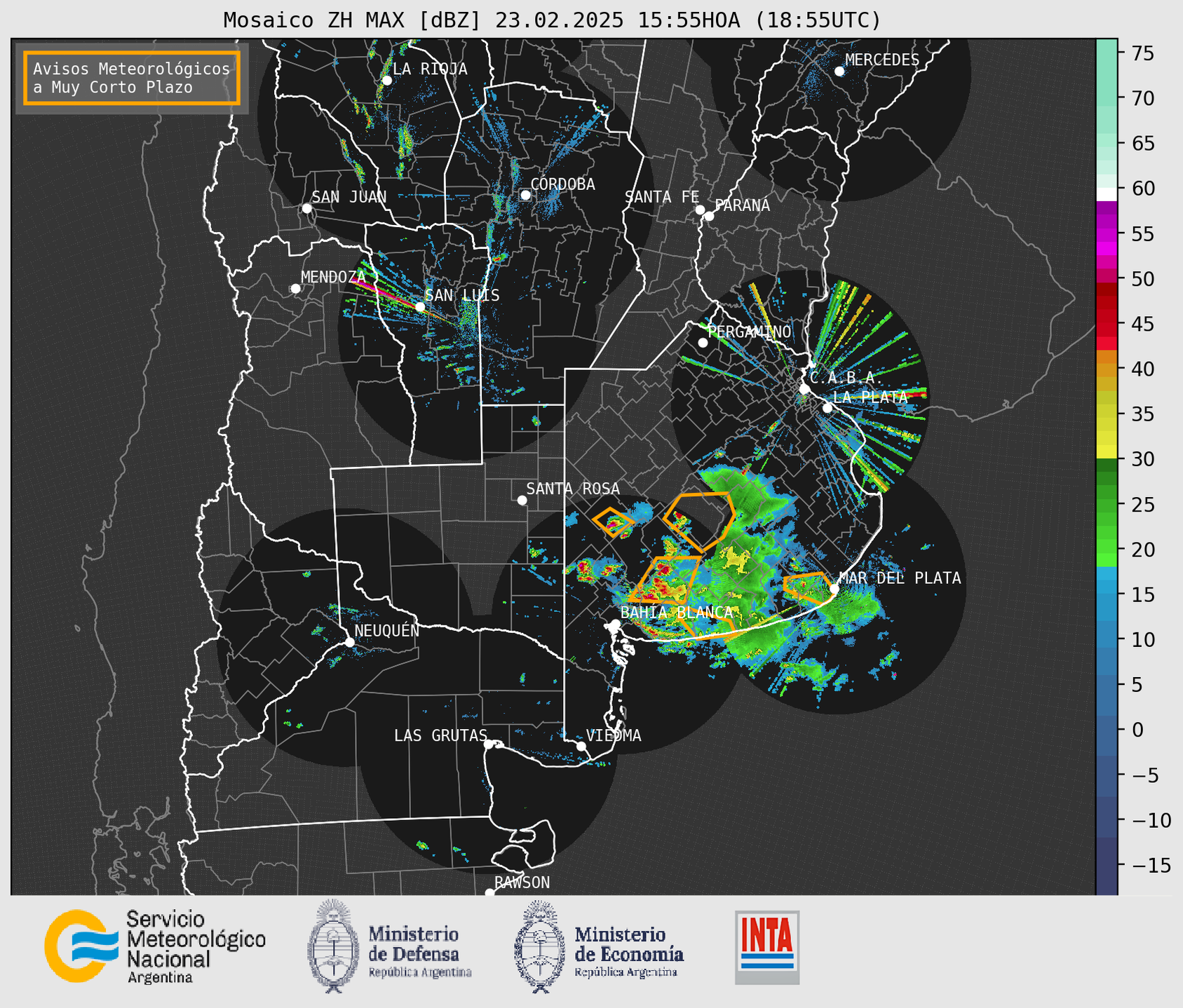The image size is (1183, 1008).
Task: Click the Avisos Meteorológicos legend box
Action: point(132,77)
